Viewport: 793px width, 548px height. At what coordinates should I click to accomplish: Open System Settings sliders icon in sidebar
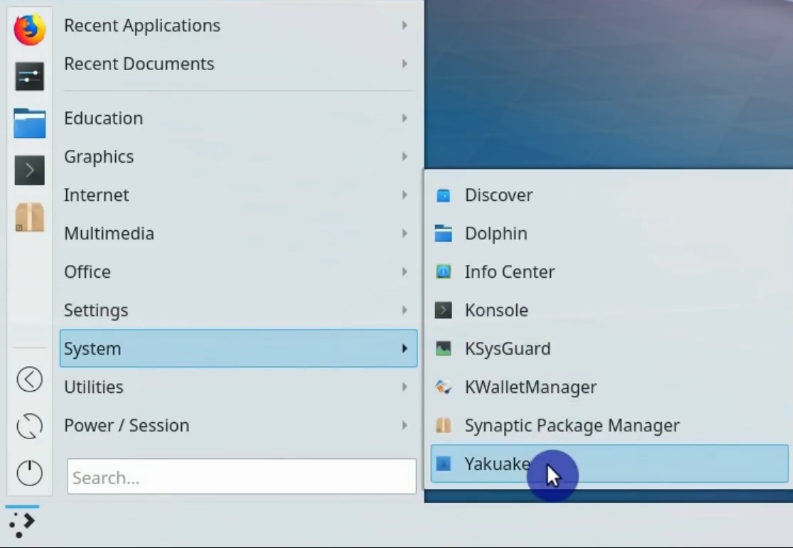tap(29, 76)
